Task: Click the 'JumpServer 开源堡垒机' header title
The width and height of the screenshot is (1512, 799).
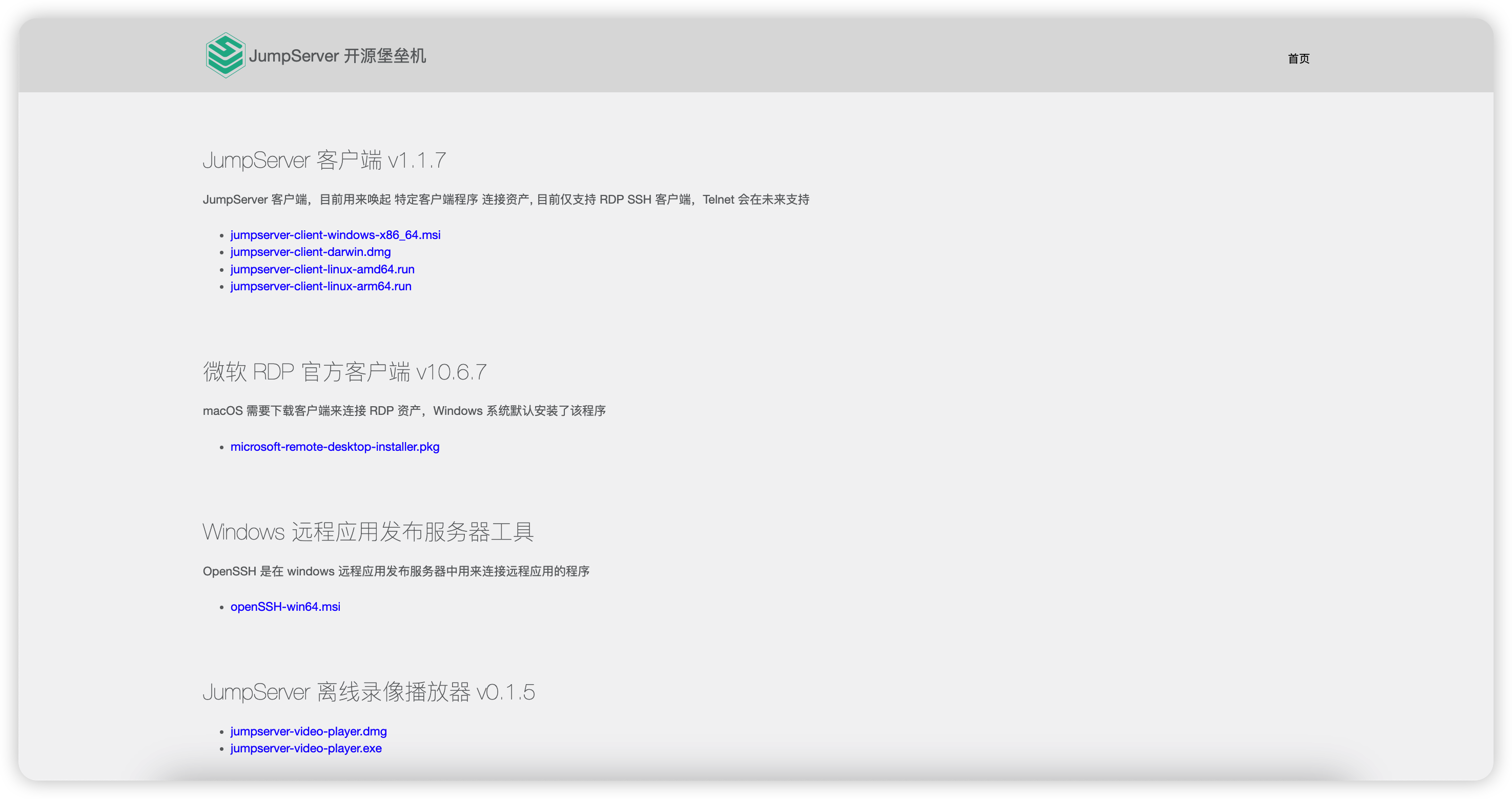Action: click(x=337, y=56)
